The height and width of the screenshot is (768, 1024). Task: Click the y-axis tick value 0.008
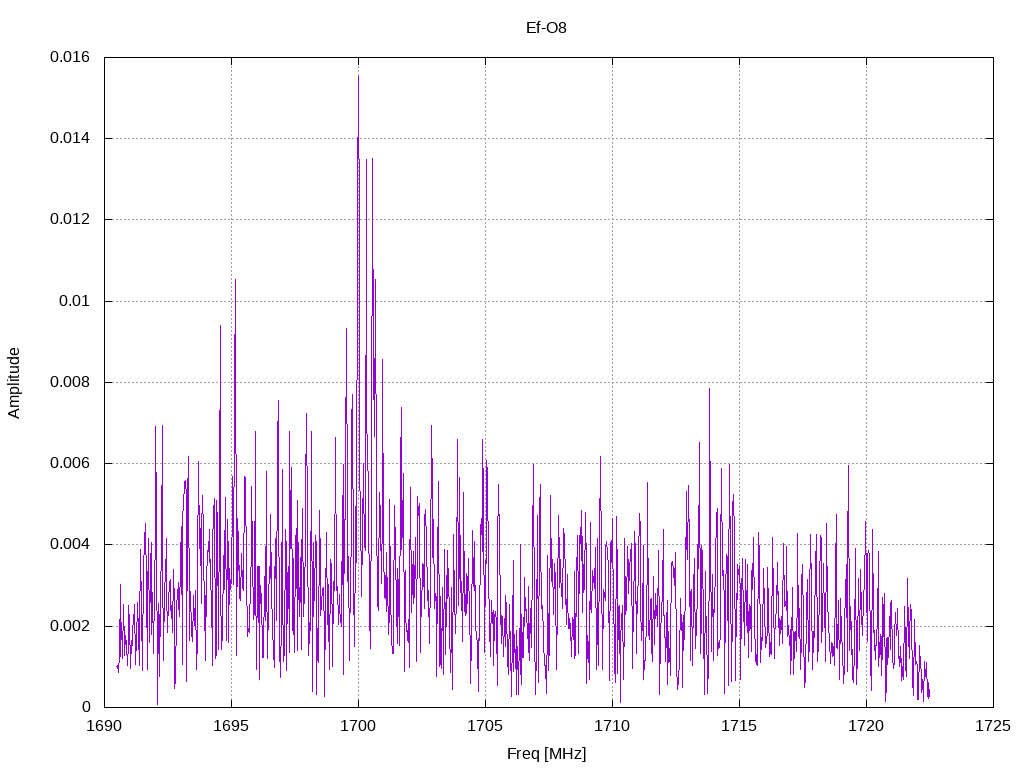tap(70, 382)
